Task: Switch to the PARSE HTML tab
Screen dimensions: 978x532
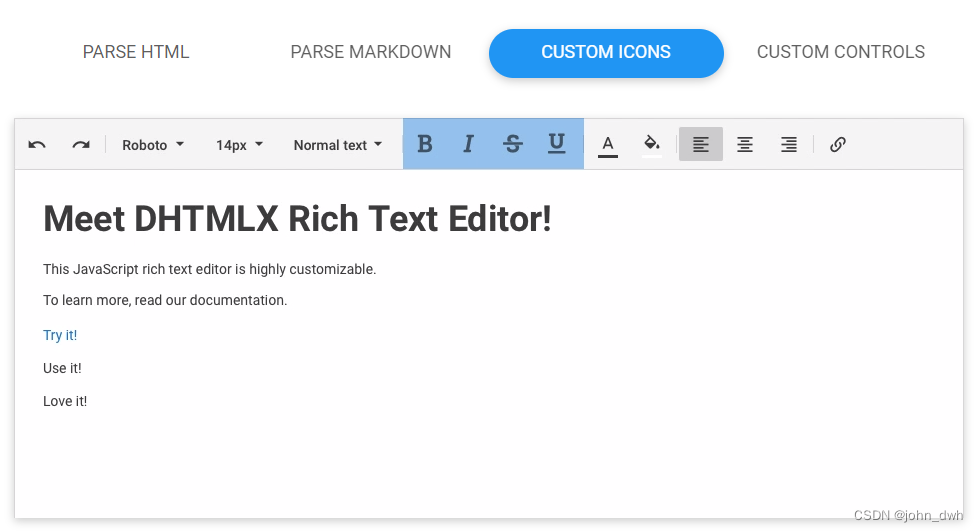Action: click(136, 52)
